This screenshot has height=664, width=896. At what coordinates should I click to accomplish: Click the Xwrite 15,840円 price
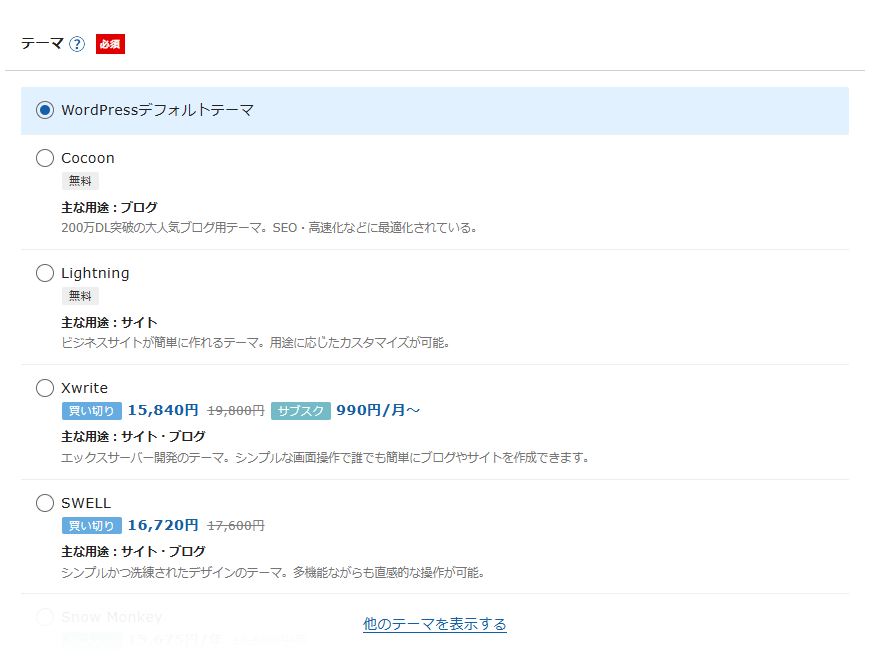[x=163, y=411]
